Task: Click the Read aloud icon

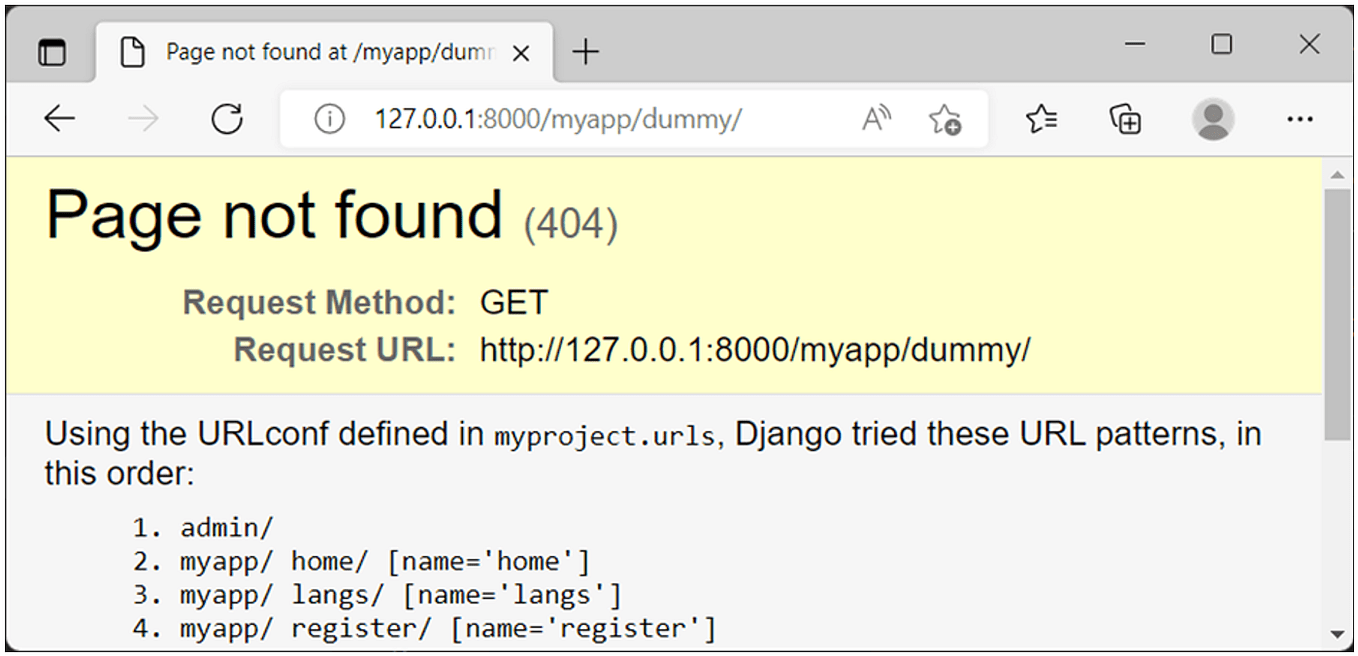Action: click(x=875, y=118)
